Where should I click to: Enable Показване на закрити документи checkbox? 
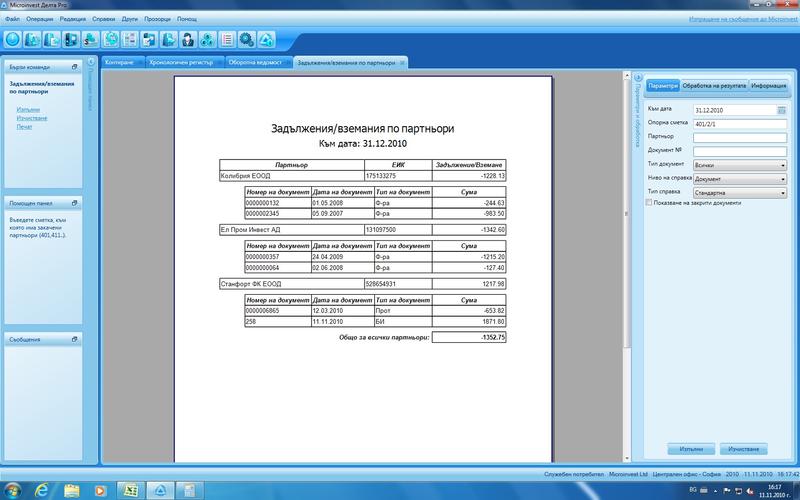tap(651, 203)
